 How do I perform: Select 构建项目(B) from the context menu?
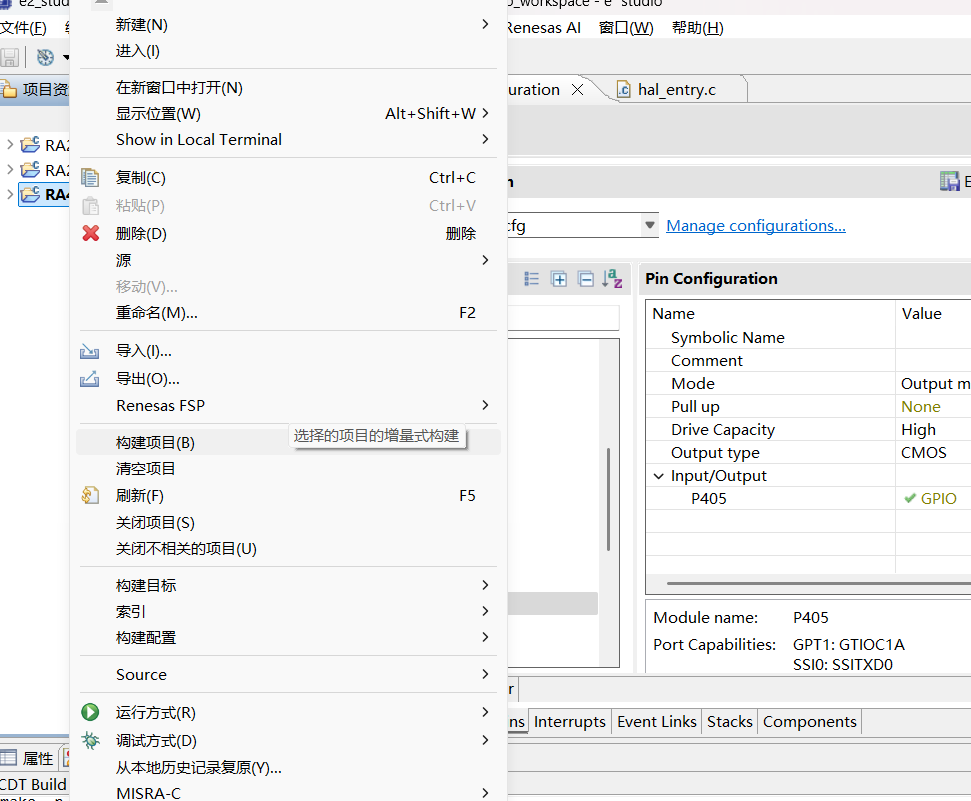tap(289, 442)
